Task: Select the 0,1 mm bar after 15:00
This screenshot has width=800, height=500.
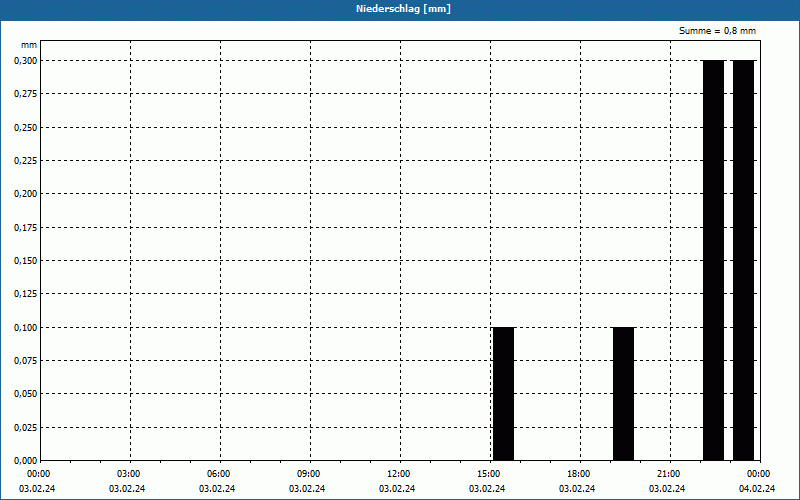Action: (504, 394)
